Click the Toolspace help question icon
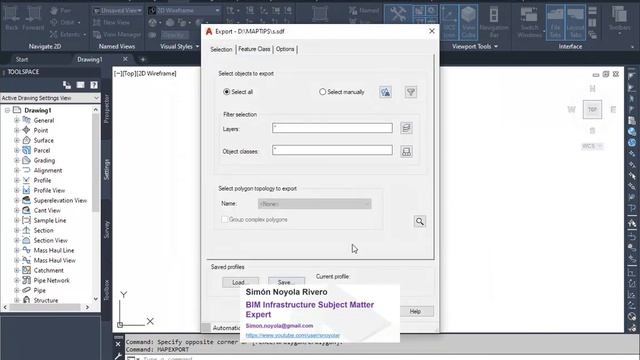 click(x=94, y=85)
